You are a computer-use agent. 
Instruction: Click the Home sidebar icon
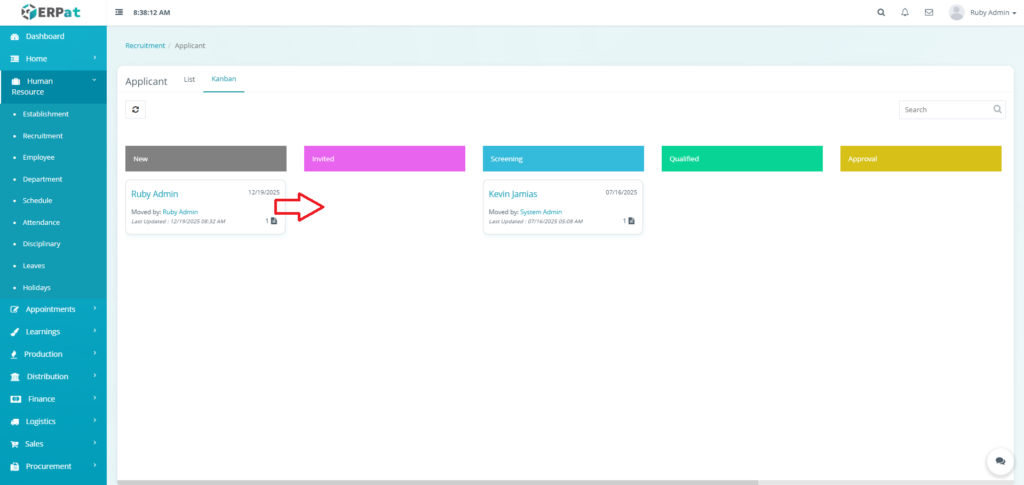(15, 59)
